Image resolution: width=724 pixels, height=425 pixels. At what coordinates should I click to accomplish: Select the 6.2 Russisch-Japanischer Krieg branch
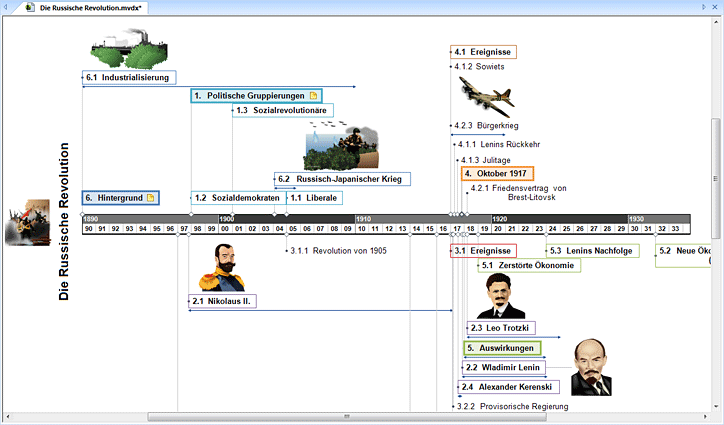point(342,179)
